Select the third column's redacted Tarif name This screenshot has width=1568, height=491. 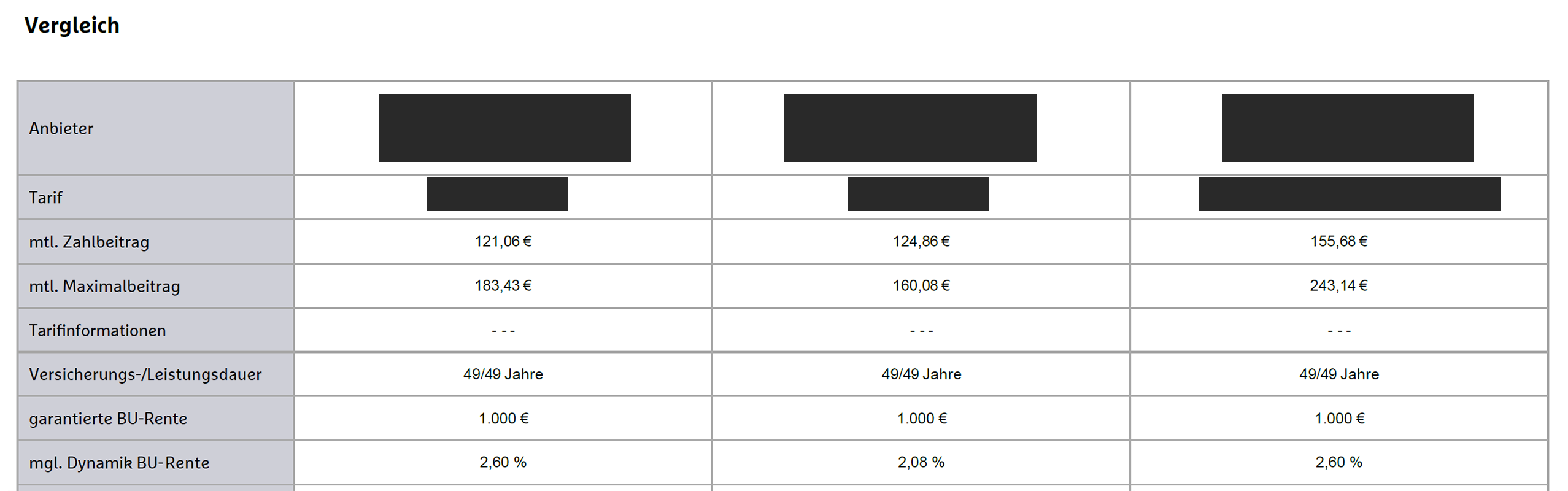point(1350,194)
